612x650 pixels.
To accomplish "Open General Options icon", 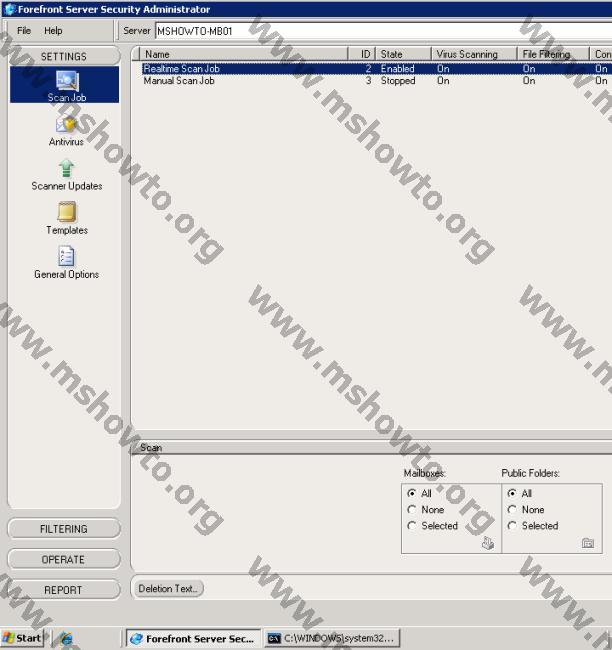I will pos(66,256).
